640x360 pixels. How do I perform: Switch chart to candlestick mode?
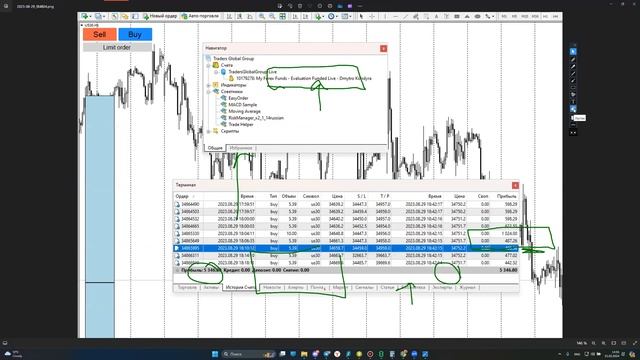point(239,16)
